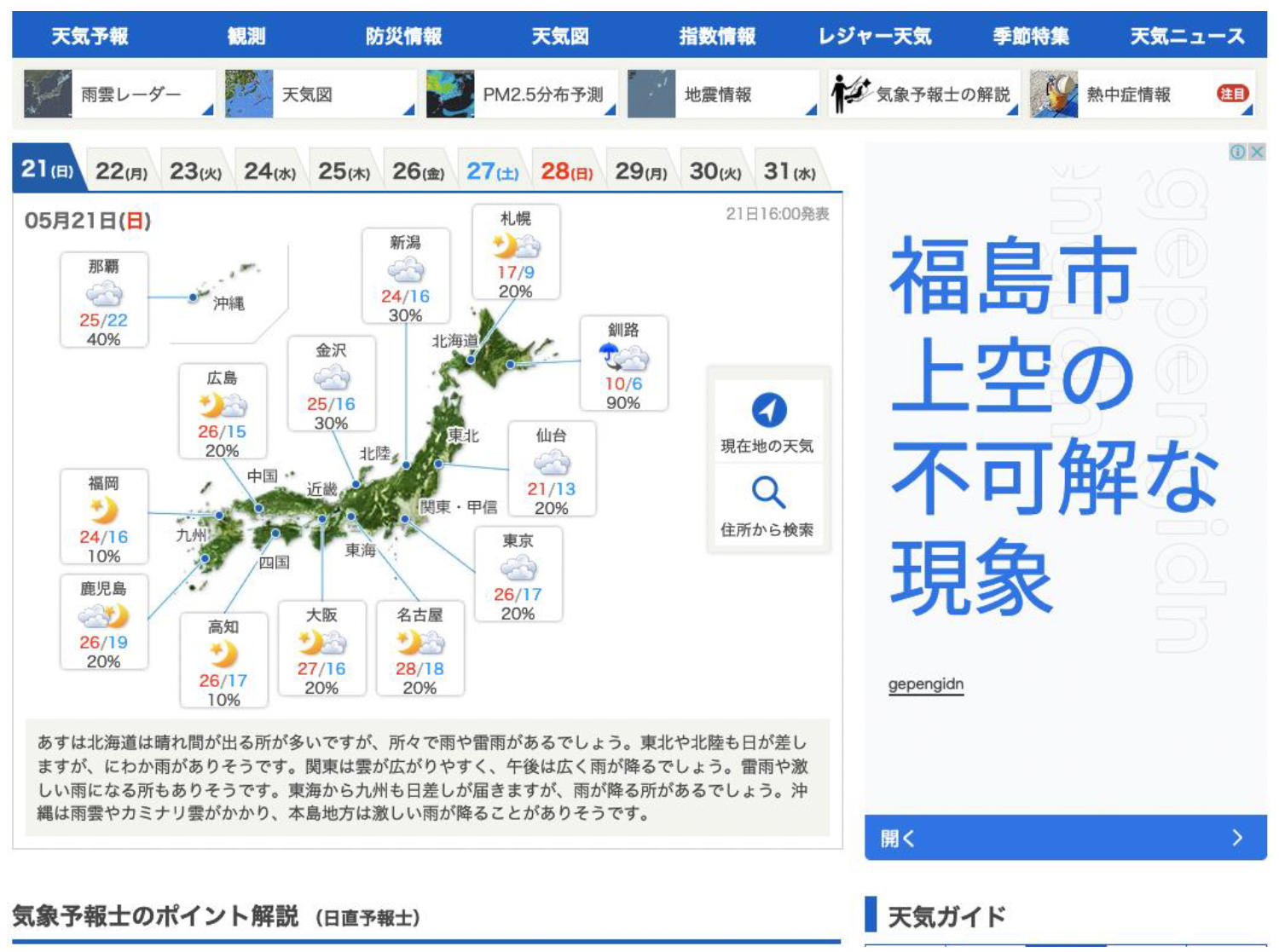
Task: Click the 東北 region label on map
Action: click(x=464, y=436)
